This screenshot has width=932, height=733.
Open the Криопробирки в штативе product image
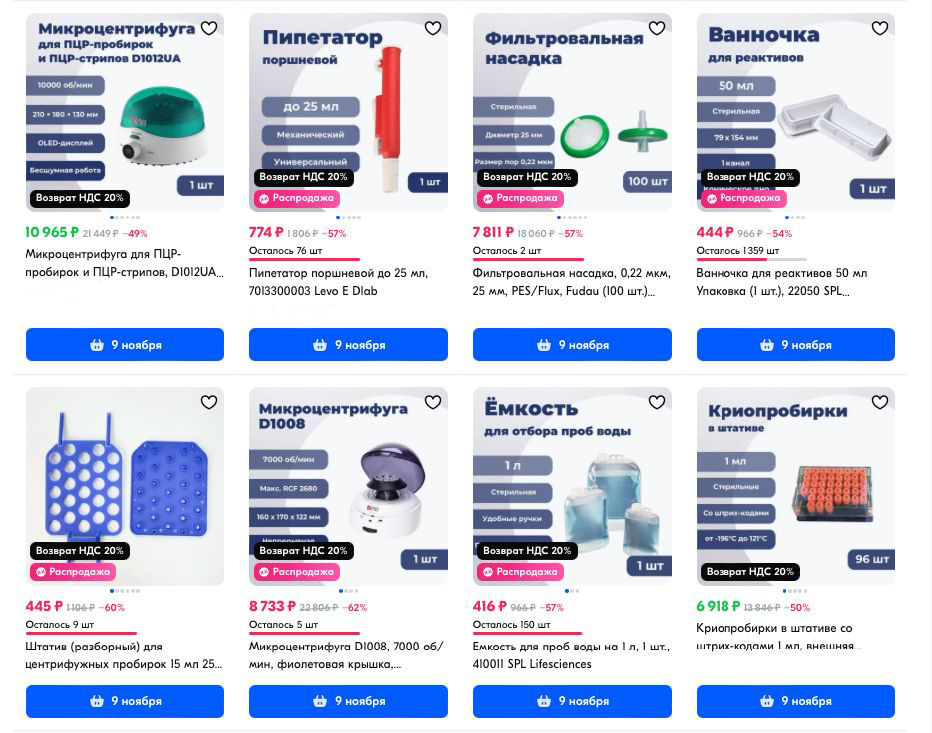point(796,486)
